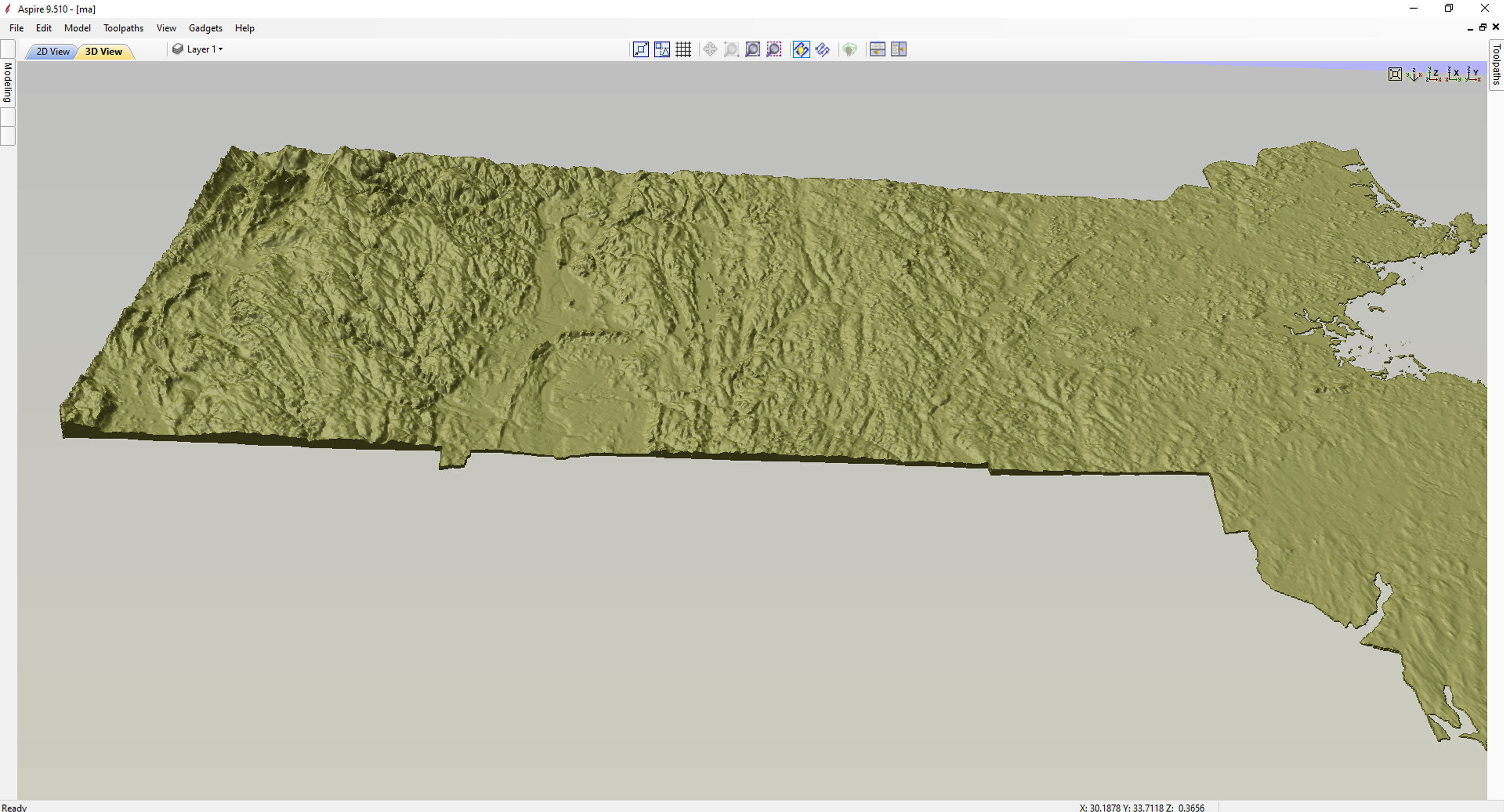The width and height of the screenshot is (1504, 812).
Task: Expand the Modeling side panel tab
Action: click(8, 82)
